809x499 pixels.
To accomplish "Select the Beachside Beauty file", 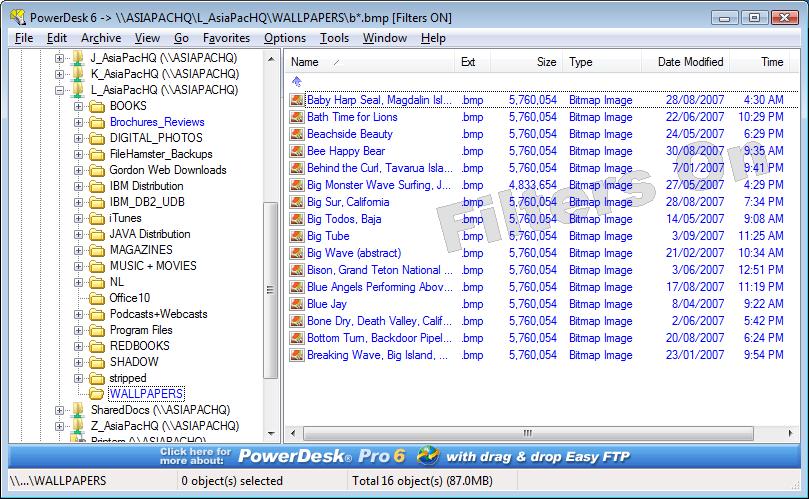I will tap(350, 134).
